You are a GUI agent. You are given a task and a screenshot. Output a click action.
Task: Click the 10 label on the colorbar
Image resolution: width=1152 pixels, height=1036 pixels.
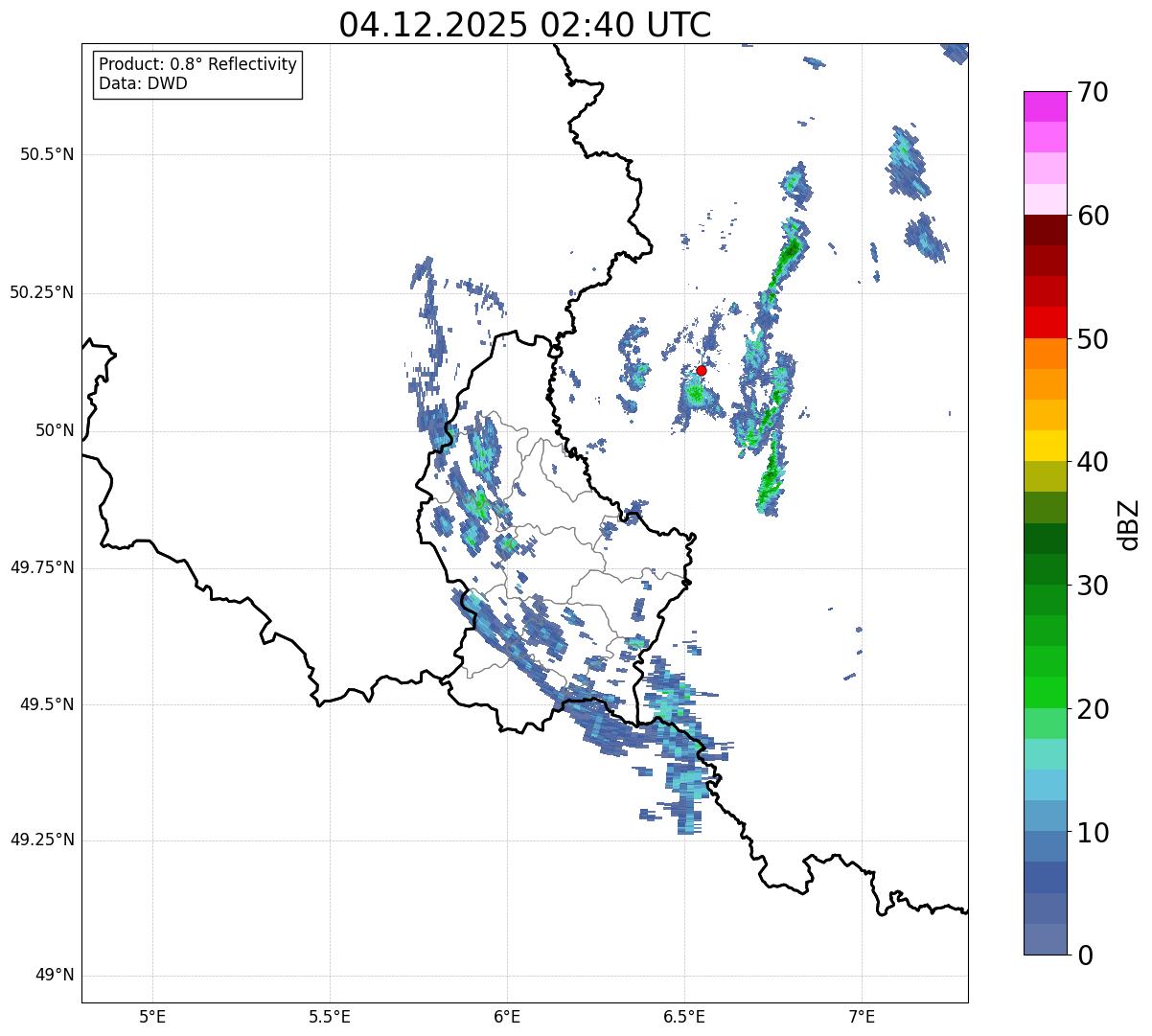(x=1093, y=832)
